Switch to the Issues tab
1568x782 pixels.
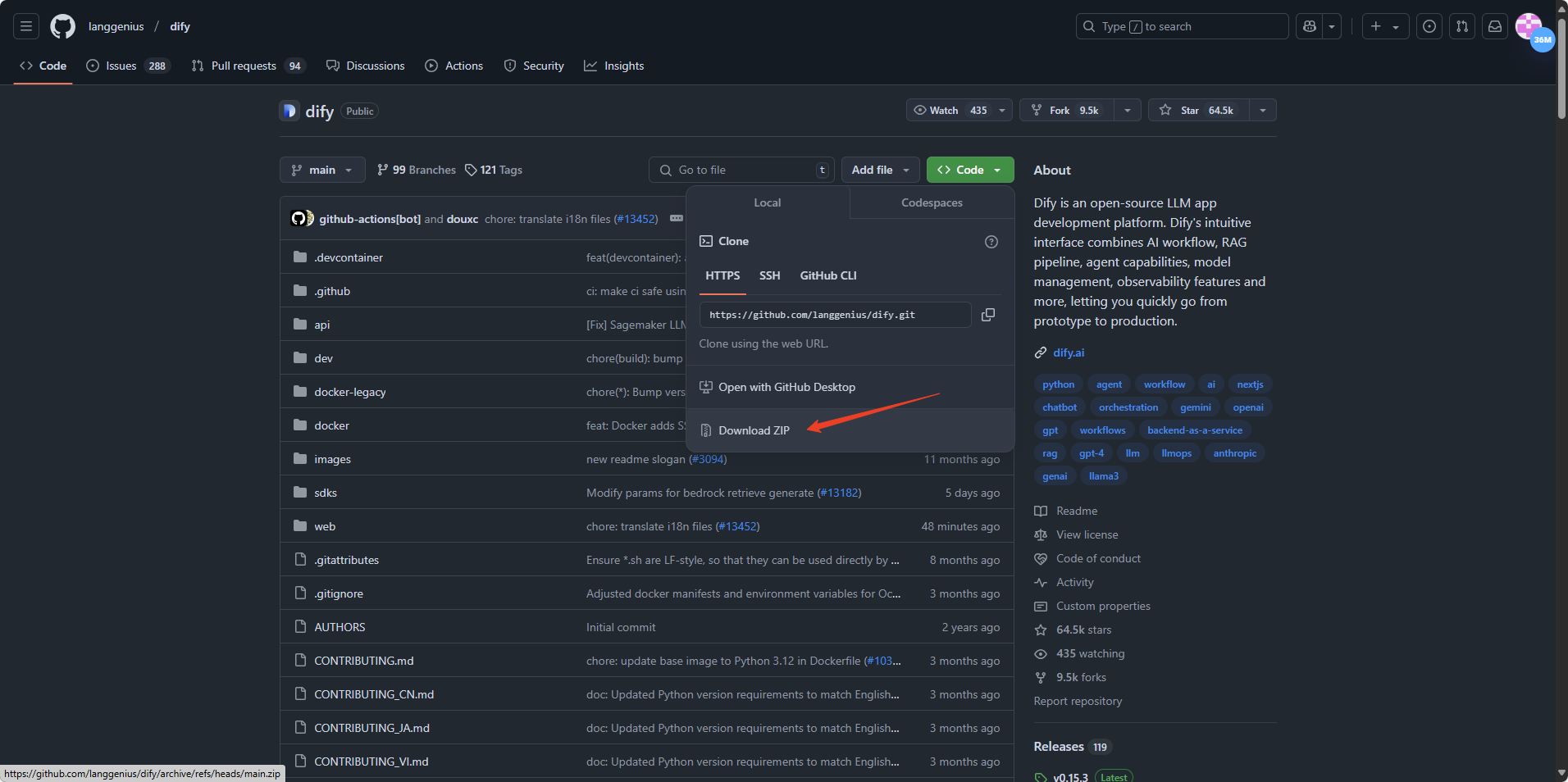(x=128, y=66)
